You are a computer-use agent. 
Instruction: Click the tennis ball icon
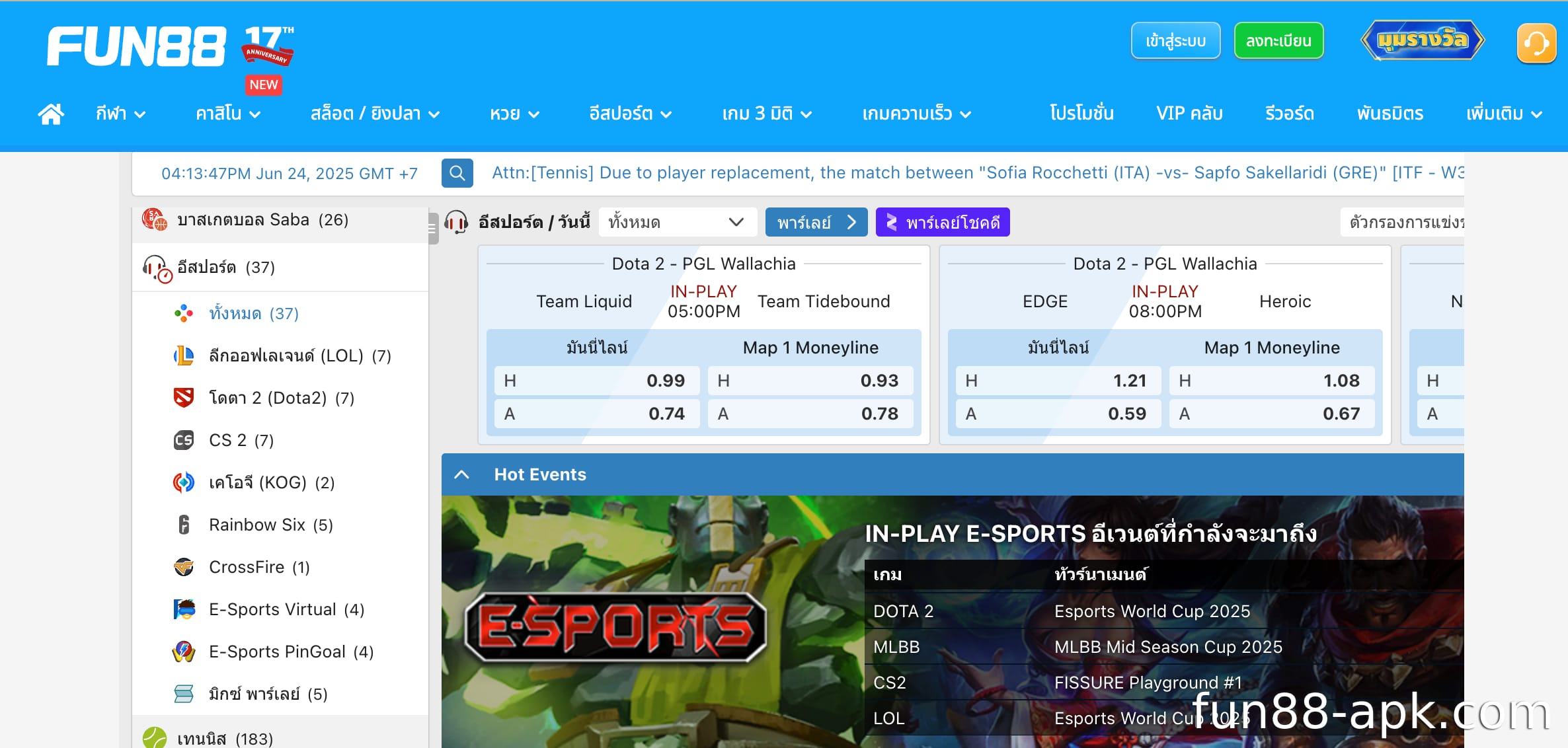coord(155,737)
